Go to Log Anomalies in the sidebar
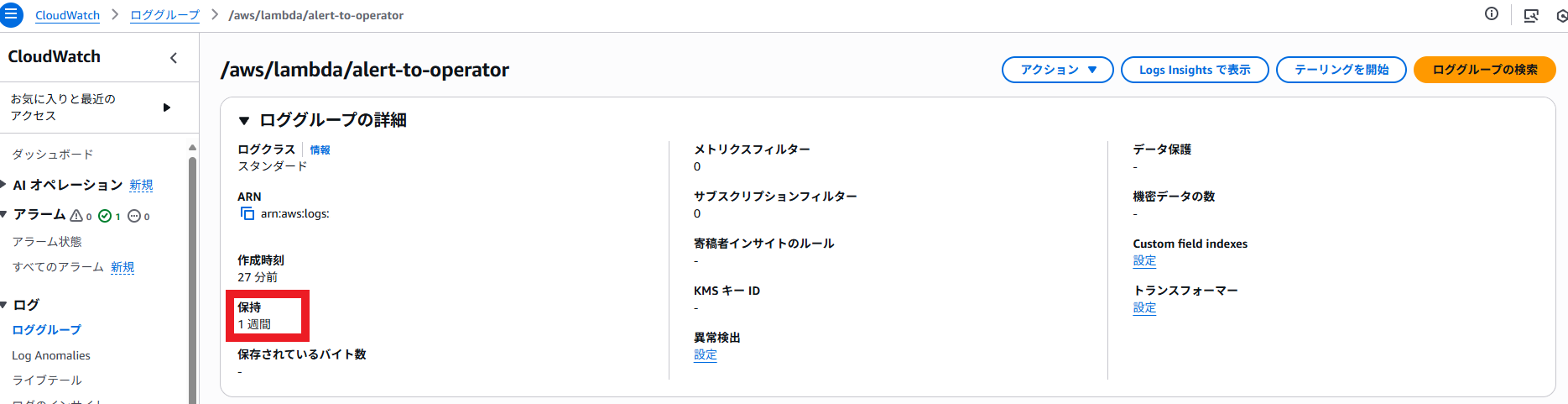 pyautogui.click(x=51, y=355)
